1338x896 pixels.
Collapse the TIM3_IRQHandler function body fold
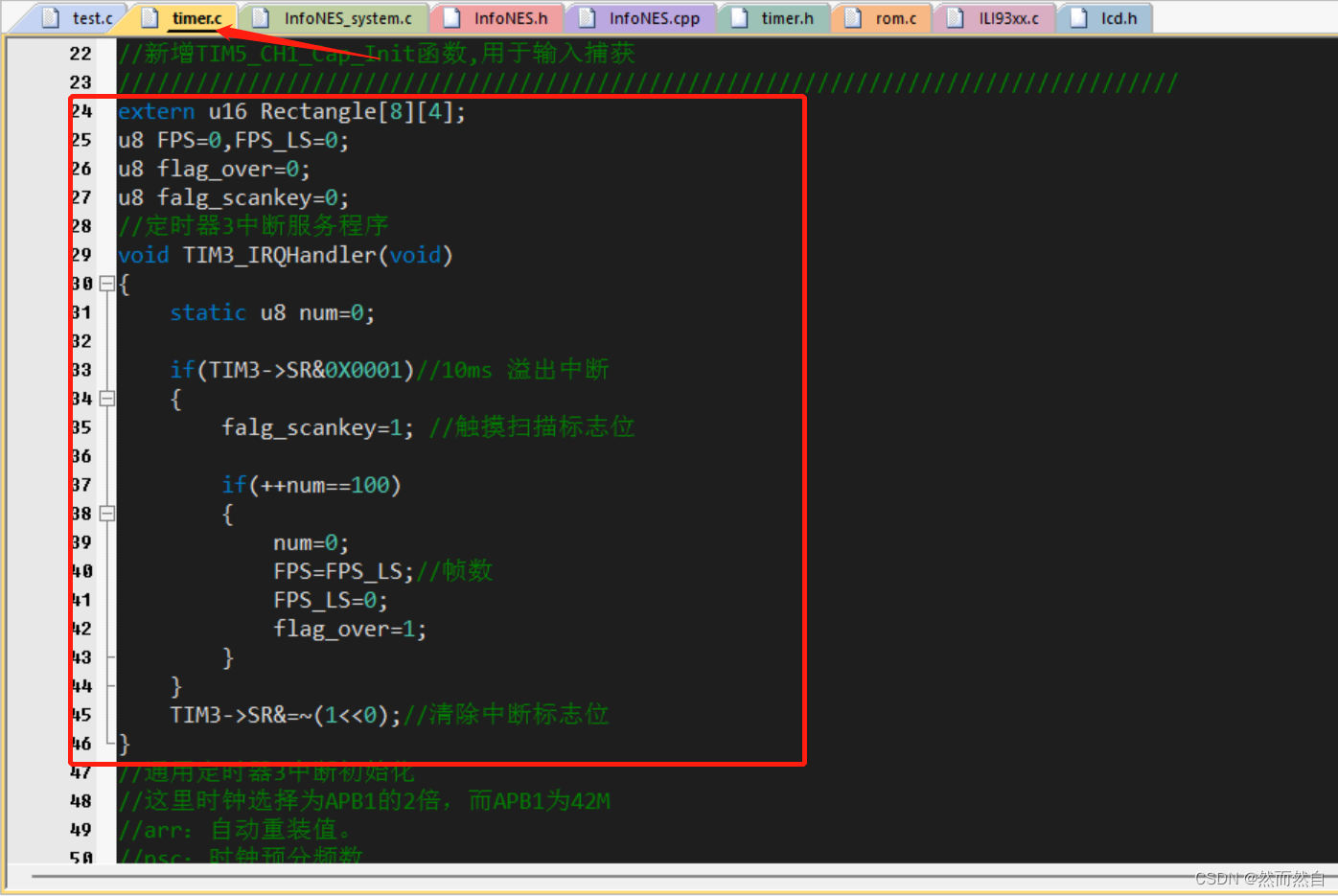click(107, 284)
